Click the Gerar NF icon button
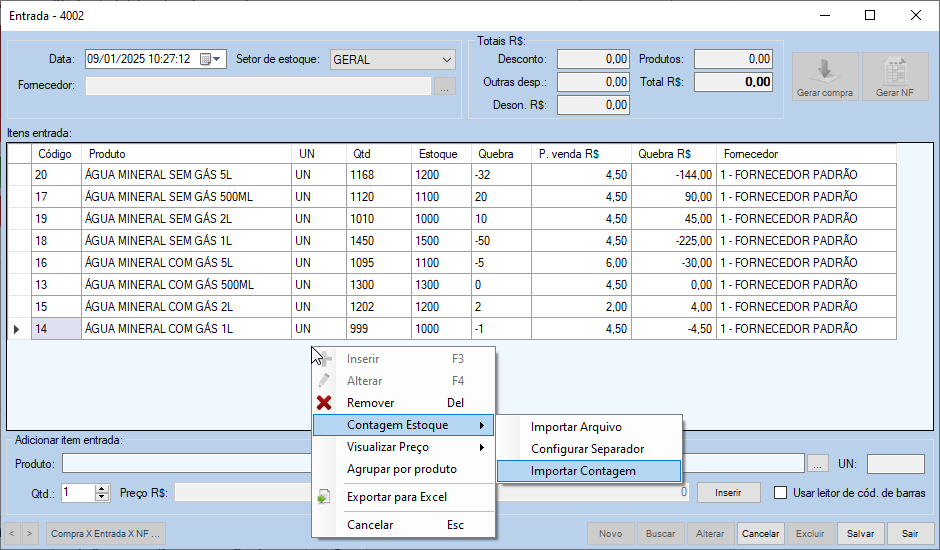 click(895, 77)
